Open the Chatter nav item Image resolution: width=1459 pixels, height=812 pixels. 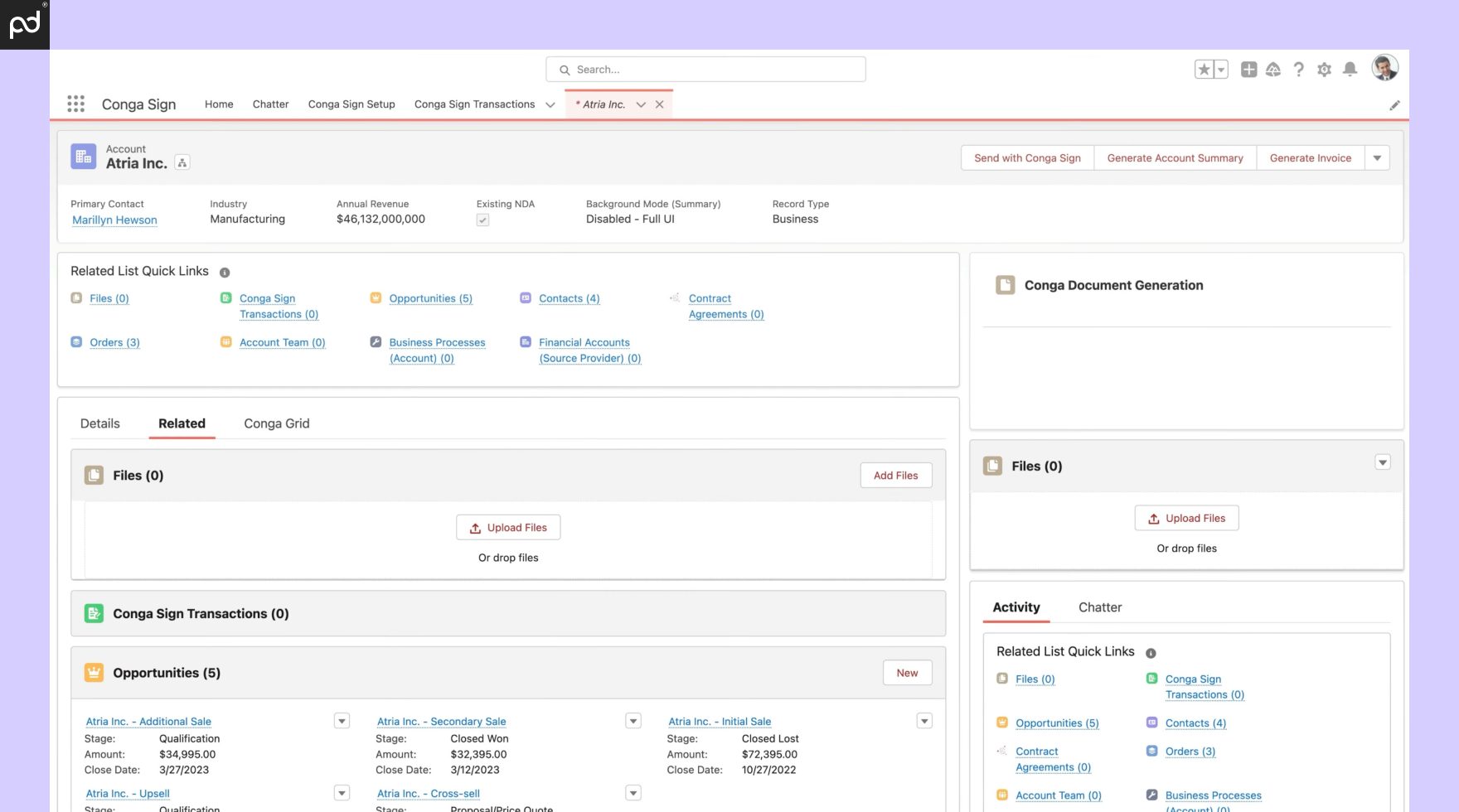tap(270, 104)
